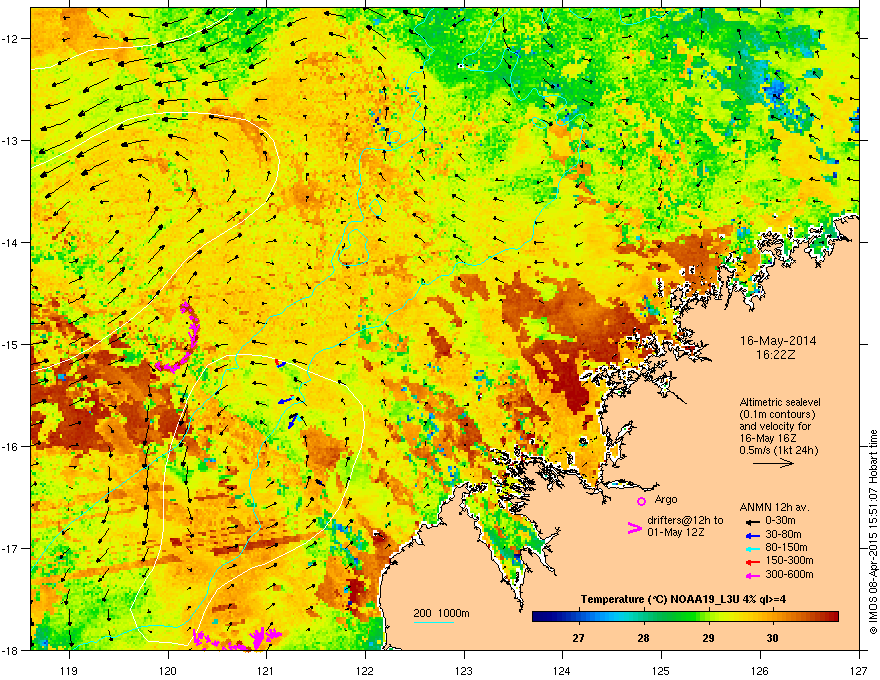880x680 pixels.
Task: Click the black 0-30m arrow legend symbol
Action: (x=753, y=521)
